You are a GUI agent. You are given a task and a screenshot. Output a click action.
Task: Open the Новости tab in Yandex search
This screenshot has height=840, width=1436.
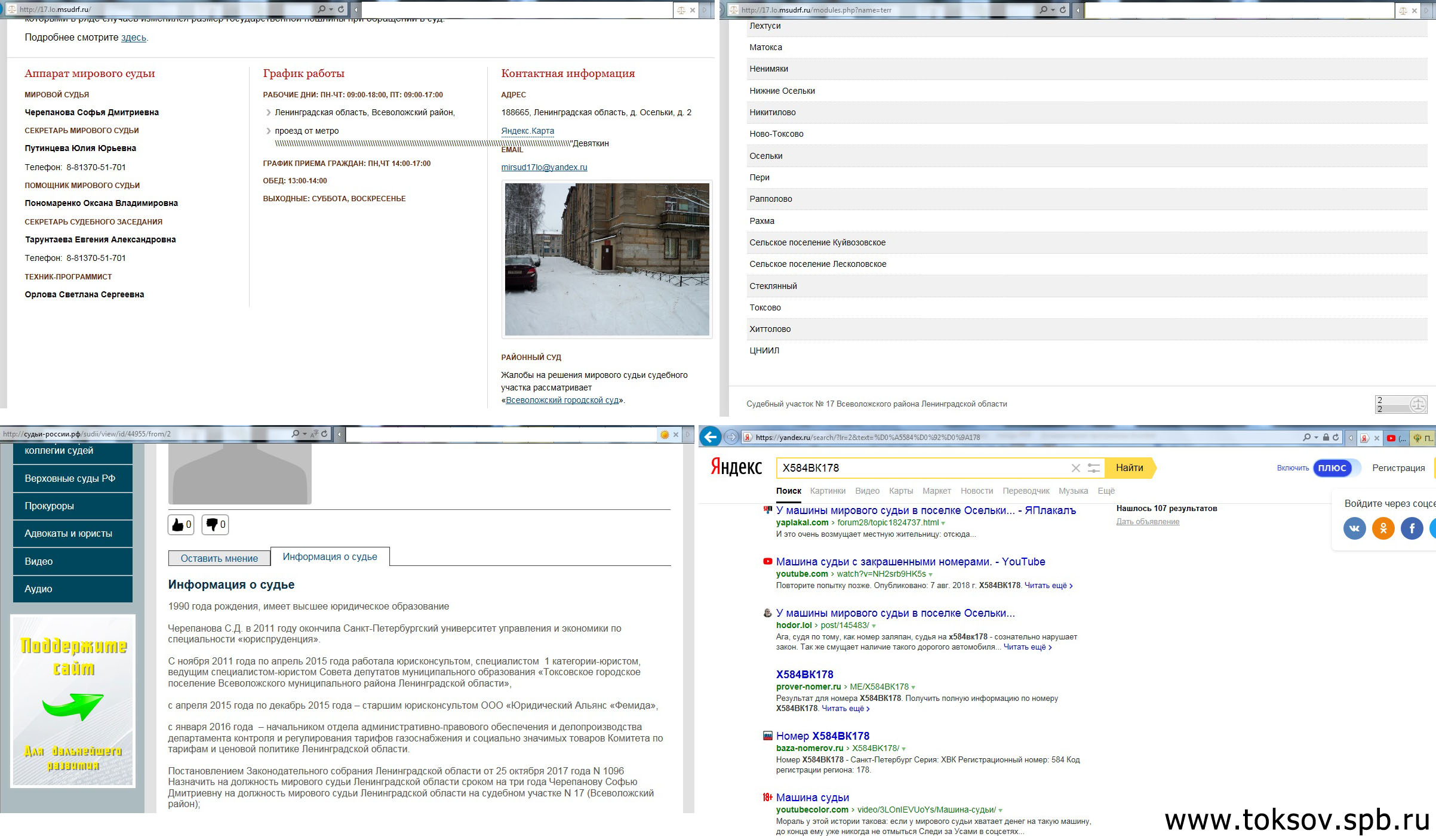pos(976,491)
